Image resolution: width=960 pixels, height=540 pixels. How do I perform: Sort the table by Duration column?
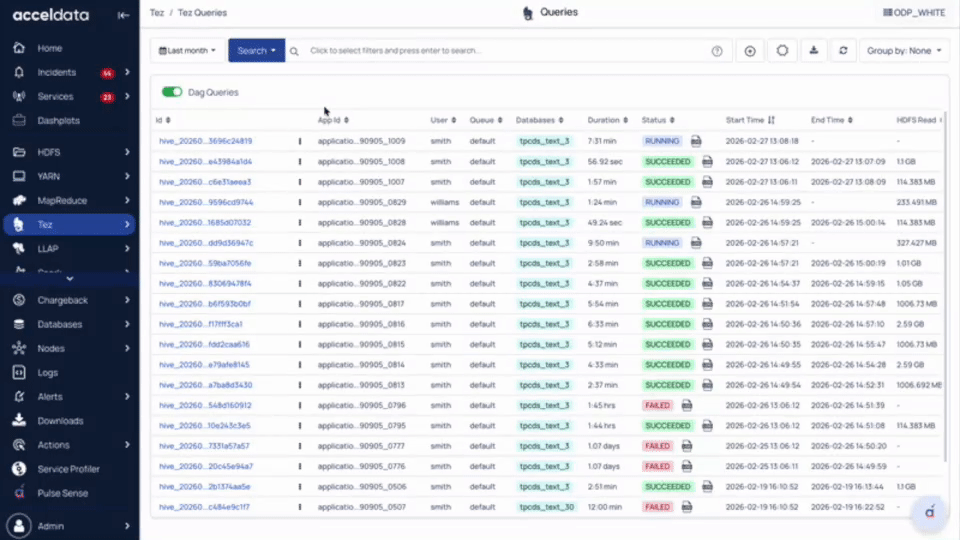(626, 120)
